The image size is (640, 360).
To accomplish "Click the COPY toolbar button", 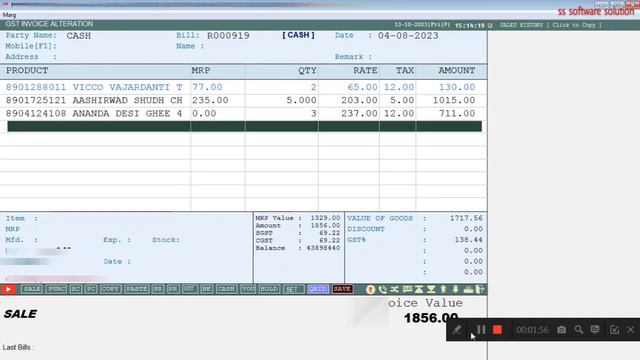I will point(110,289).
